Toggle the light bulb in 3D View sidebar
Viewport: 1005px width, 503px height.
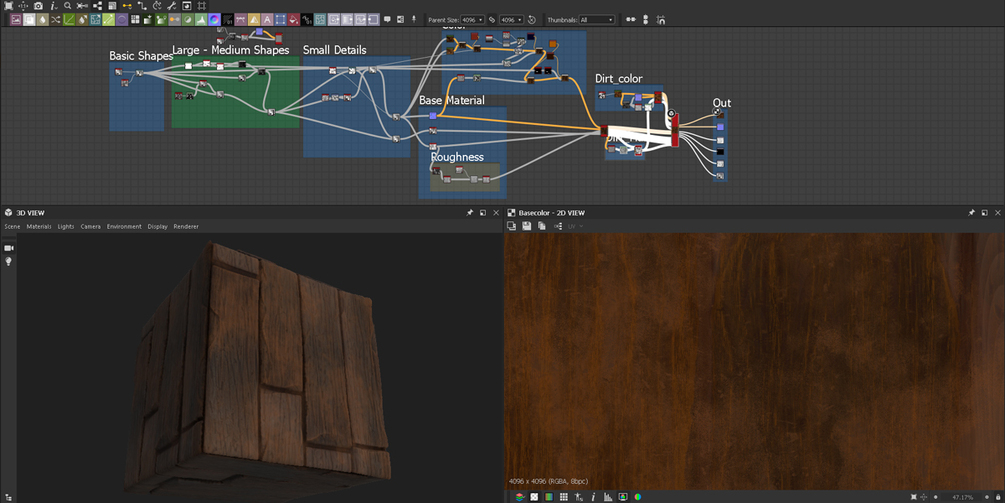click(x=8, y=261)
